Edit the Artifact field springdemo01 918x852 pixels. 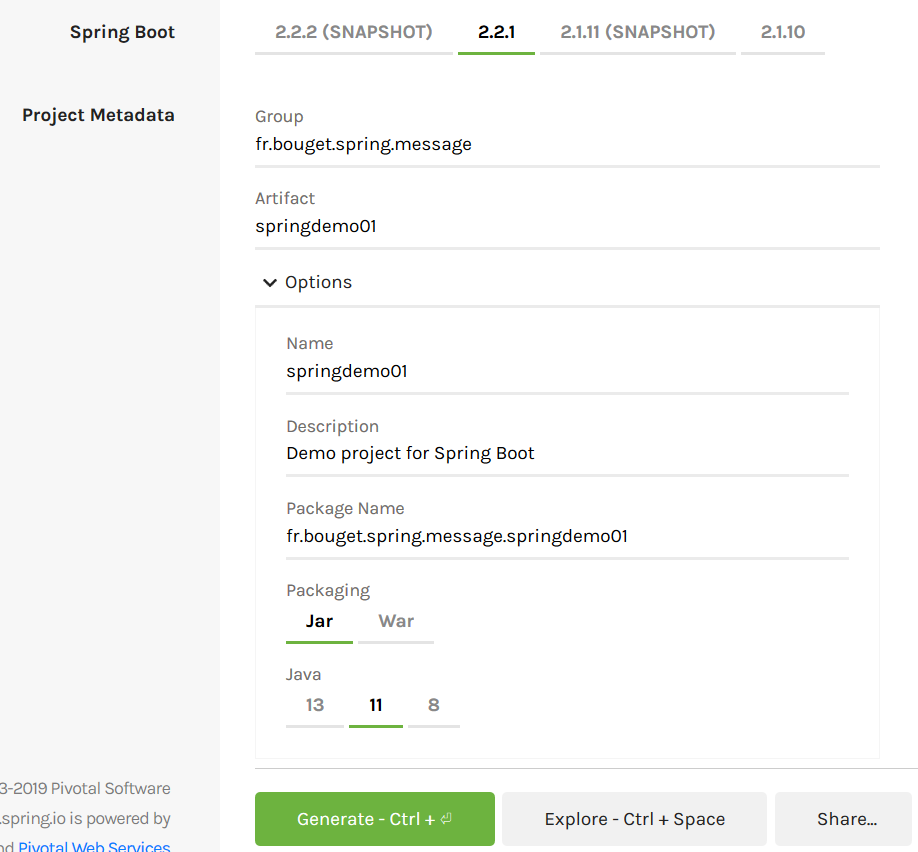click(566, 227)
